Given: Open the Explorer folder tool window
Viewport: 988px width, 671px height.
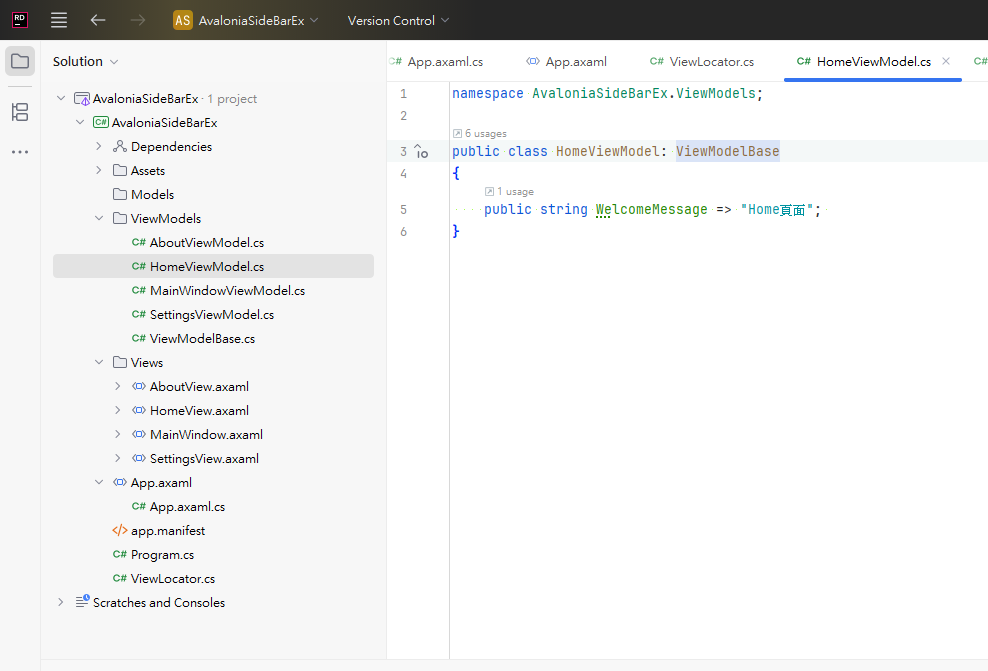Looking at the screenshot, I should pos(20,61).
